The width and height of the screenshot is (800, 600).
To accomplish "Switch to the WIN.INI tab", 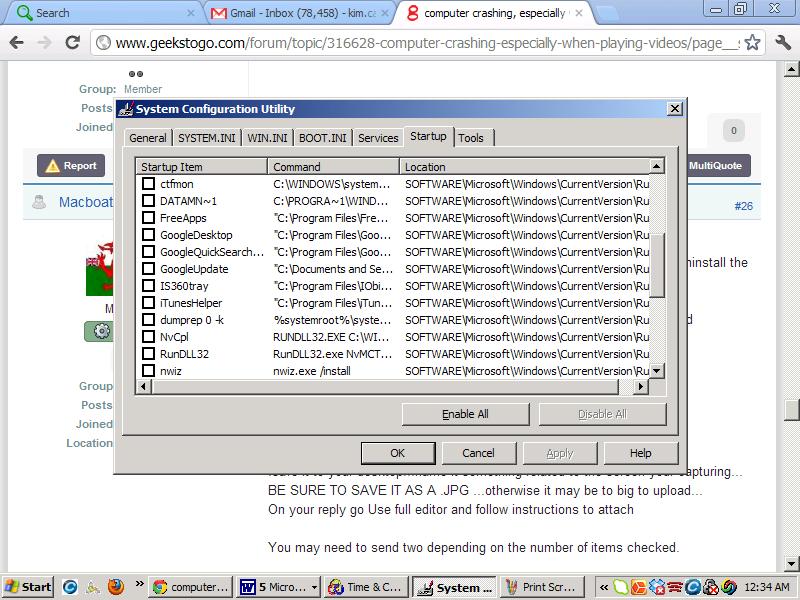I will (x=267, y=138).
